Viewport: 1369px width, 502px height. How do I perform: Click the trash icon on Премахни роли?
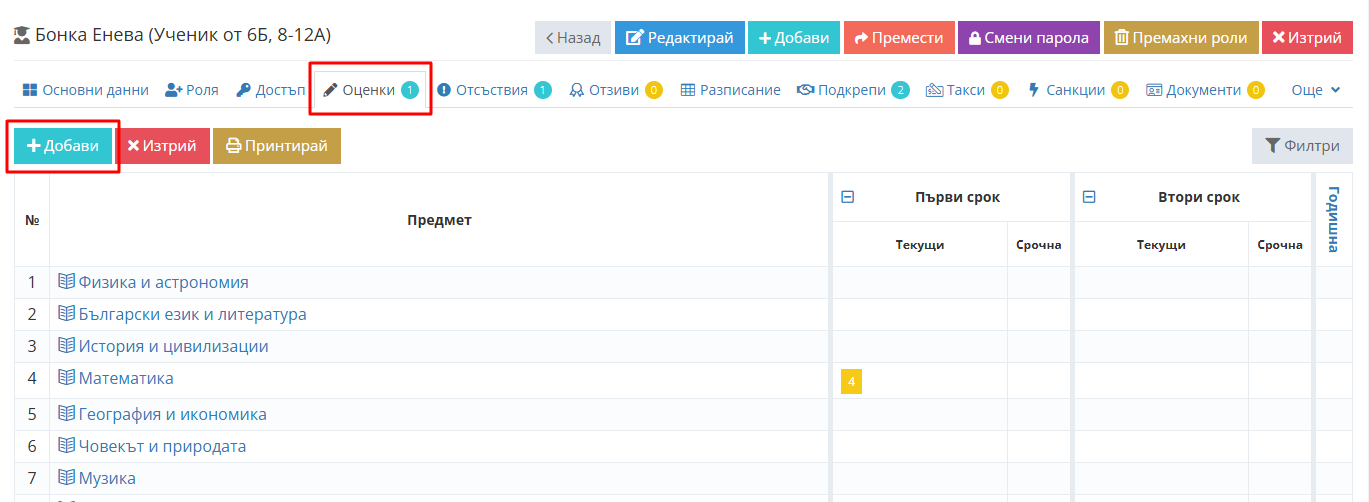pyautogui.click(x=1122, y=38)
